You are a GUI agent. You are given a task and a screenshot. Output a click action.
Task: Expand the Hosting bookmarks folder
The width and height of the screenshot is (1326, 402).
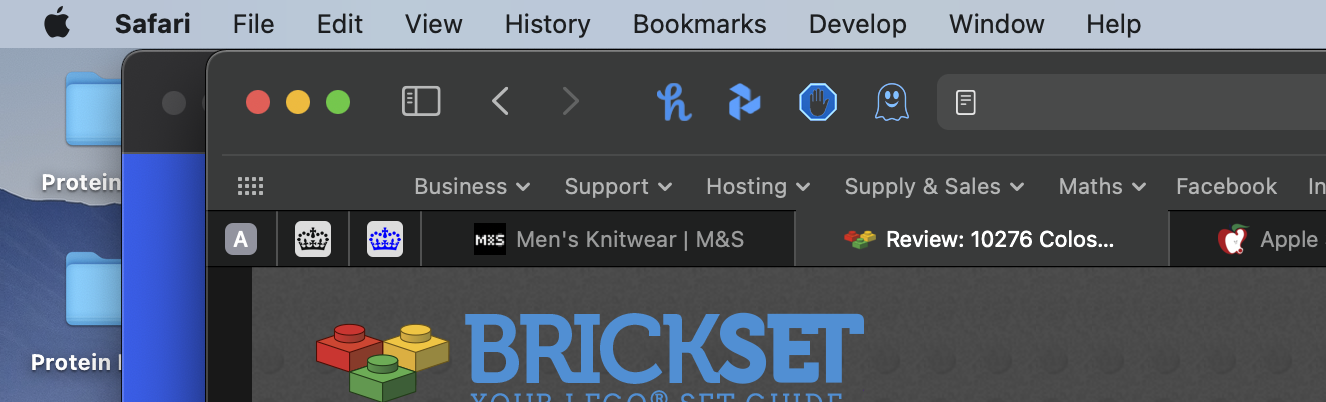click(758, 186)
